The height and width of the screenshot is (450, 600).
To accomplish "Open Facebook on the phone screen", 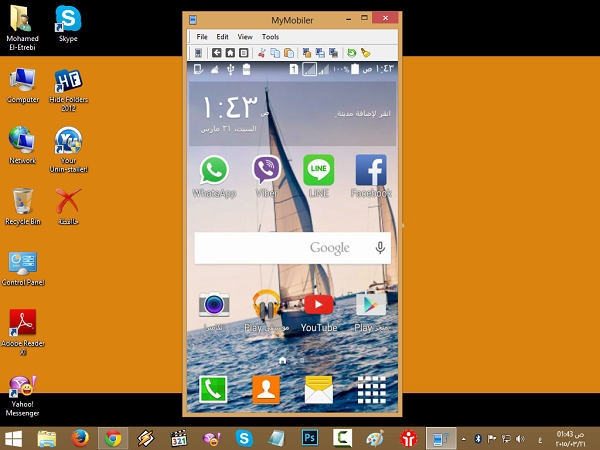I will pos(371,176).
